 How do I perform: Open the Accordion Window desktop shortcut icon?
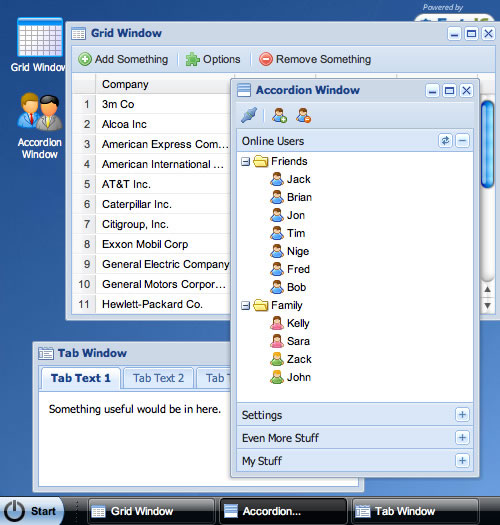(40, 111)
